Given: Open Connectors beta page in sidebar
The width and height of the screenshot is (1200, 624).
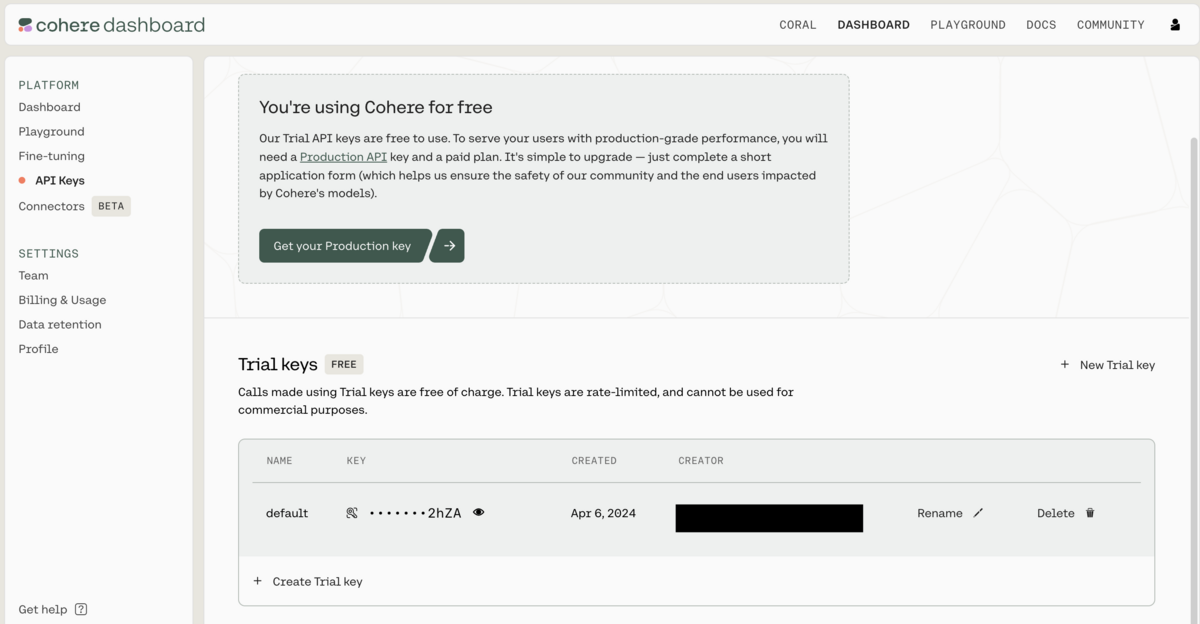Looking at the screenshot, I should coord(51,206).
